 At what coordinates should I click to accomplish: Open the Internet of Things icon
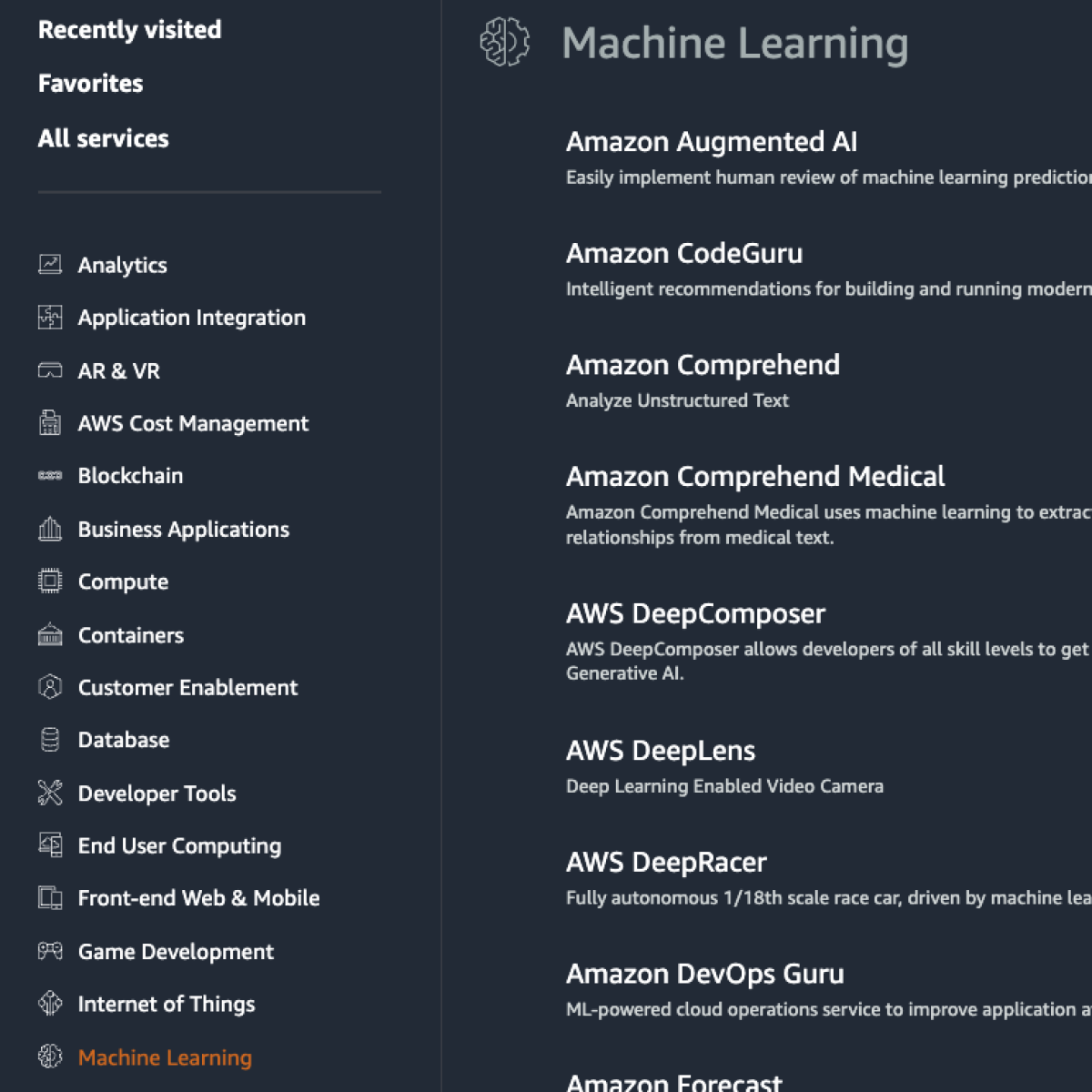tap(50, 1004)
